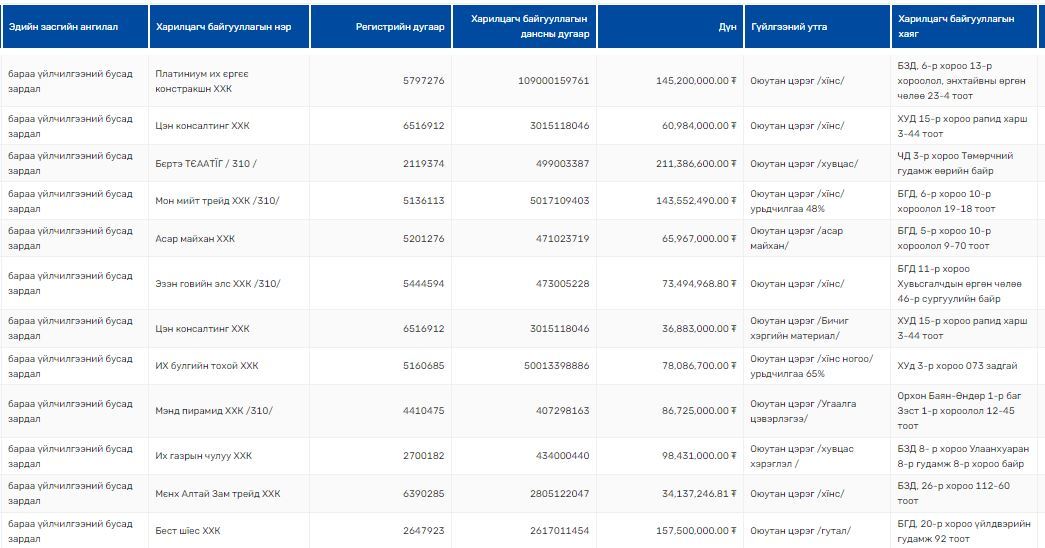The height and width of the screenshot is (548, 1045).
Task: Select the Бөртэ ТӨААТҮГ / 310 / cell
Action: (x=206, y=163)
